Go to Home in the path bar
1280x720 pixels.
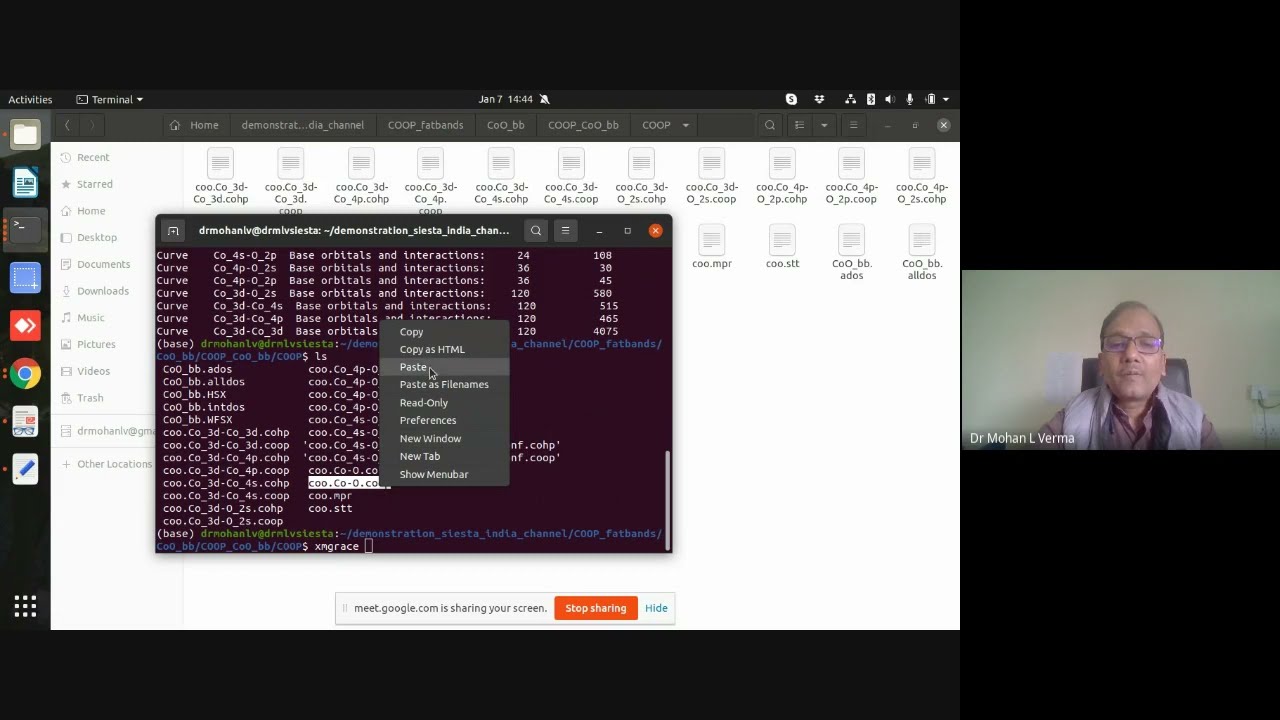click(195, 125)
